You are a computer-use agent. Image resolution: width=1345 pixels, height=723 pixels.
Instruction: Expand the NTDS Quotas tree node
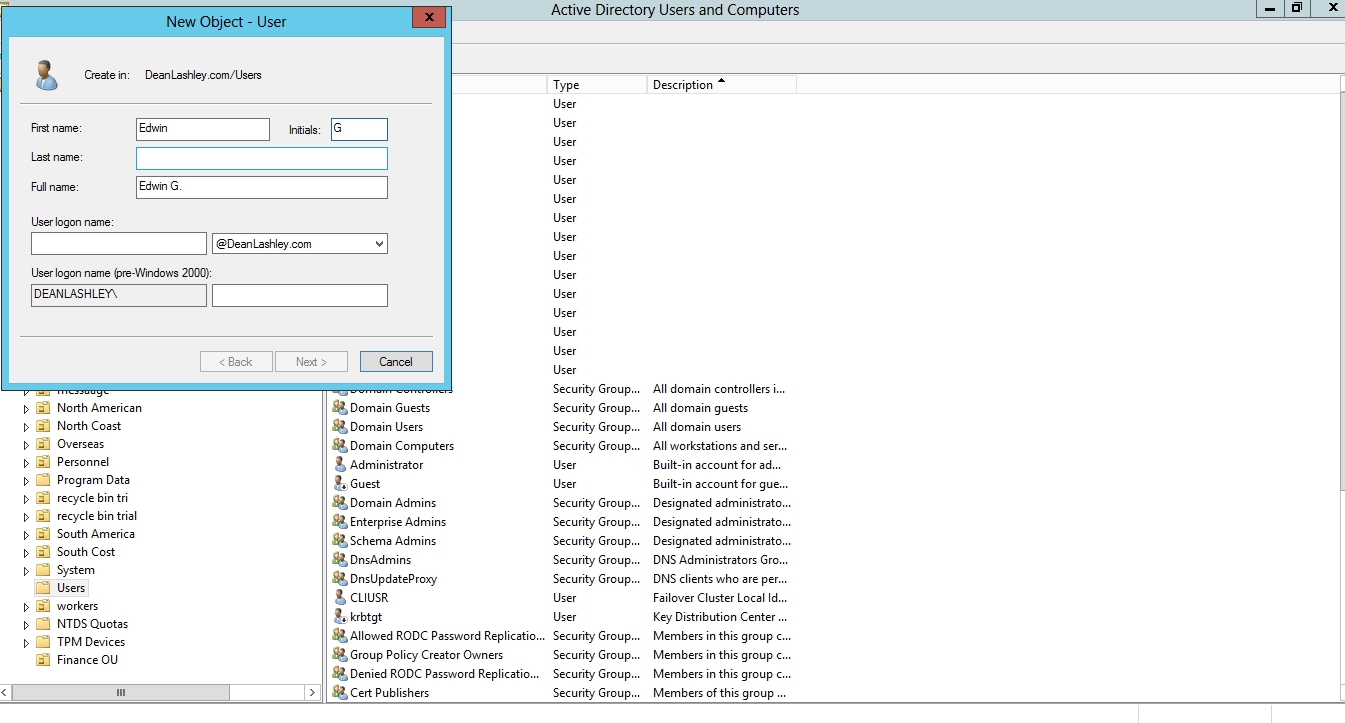click(x=27, y=625)
